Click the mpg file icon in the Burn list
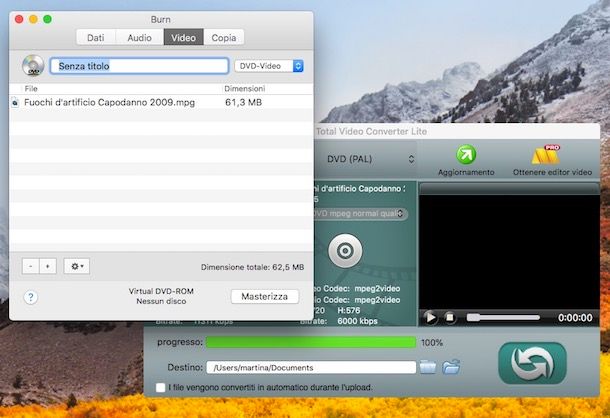 (15, 102)
